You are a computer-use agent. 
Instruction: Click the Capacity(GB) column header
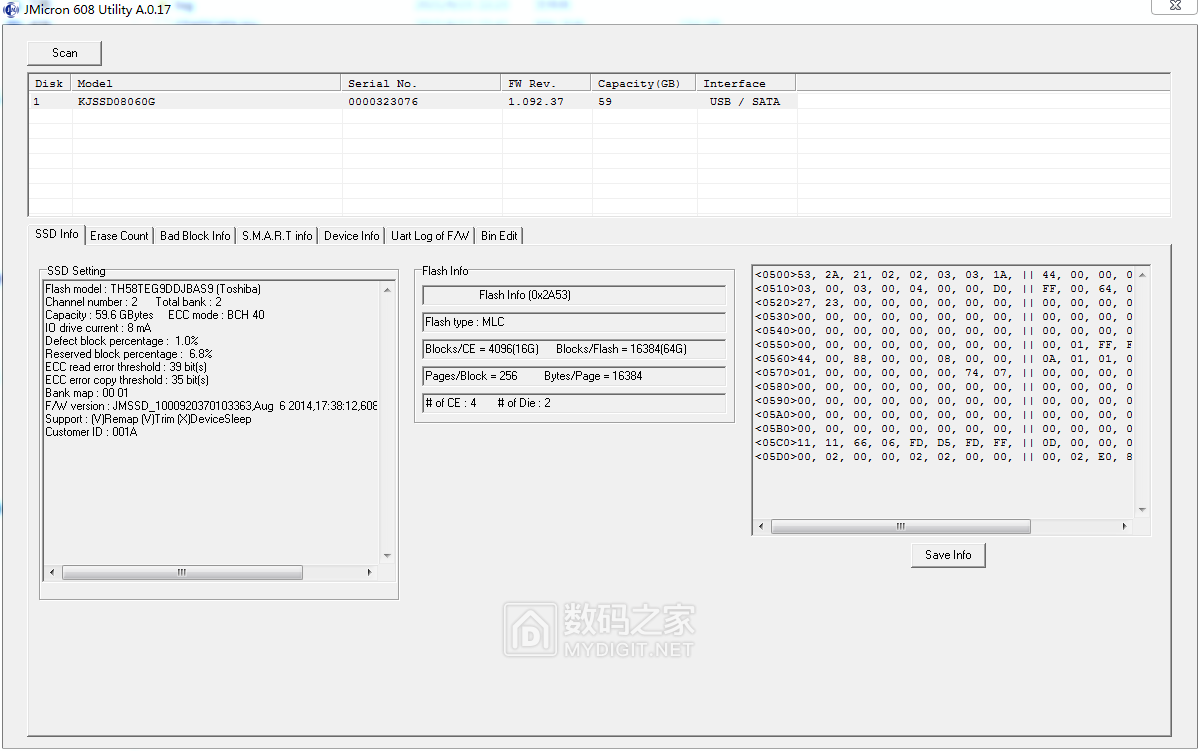(638, 84)
